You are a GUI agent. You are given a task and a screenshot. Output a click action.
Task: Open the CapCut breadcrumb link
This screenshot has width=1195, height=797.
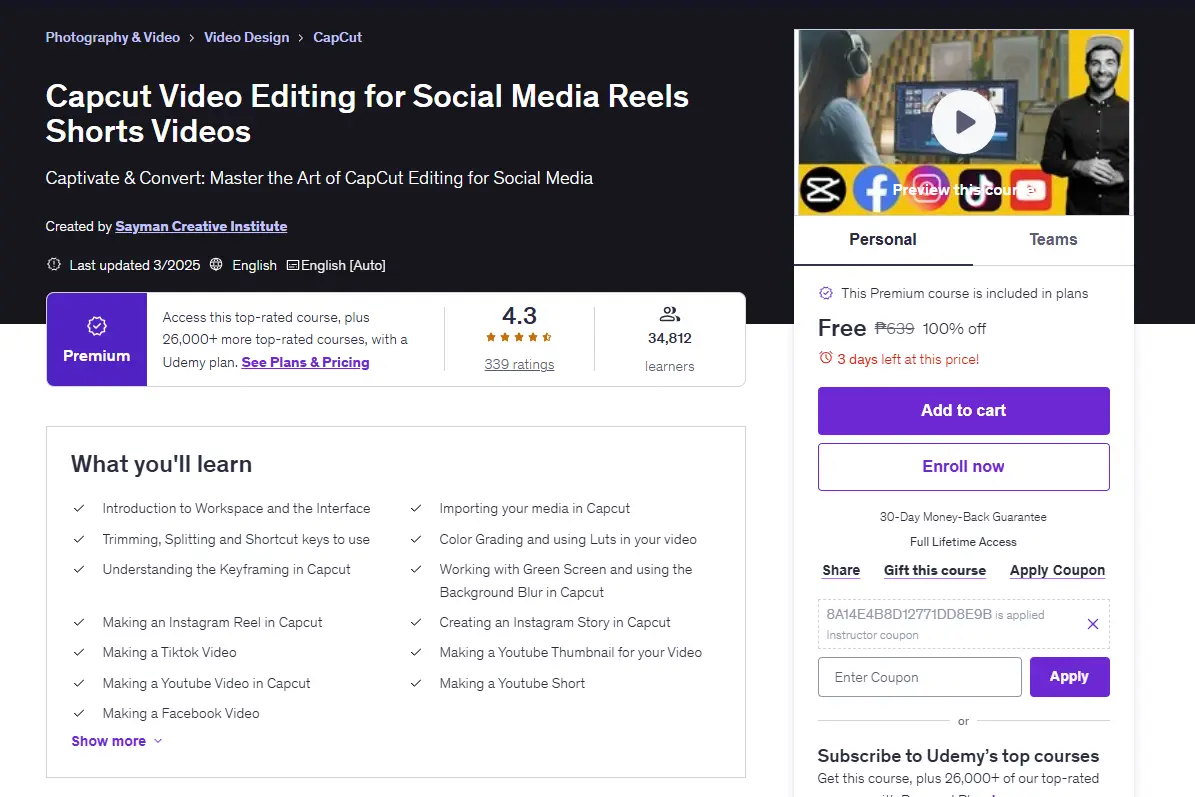tap(338, 37)
